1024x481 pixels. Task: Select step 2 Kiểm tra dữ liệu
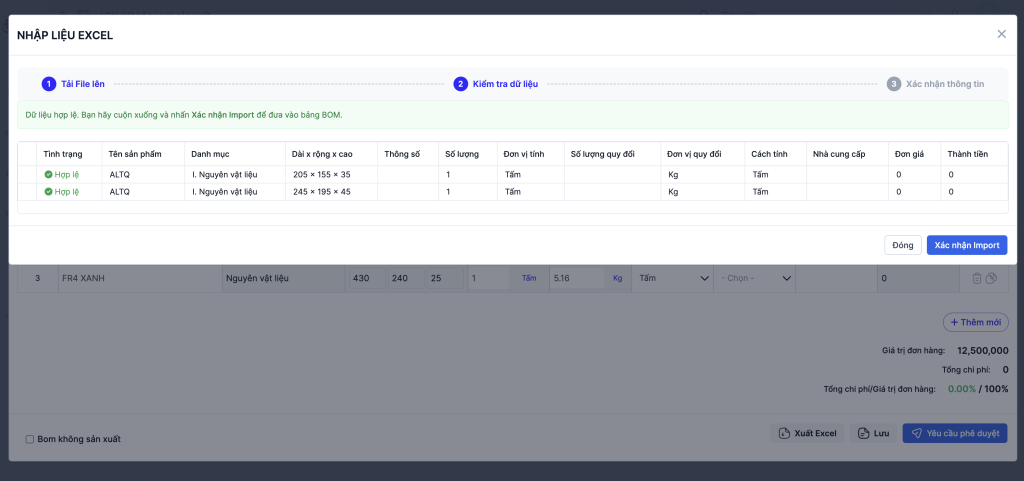point(496,84)
